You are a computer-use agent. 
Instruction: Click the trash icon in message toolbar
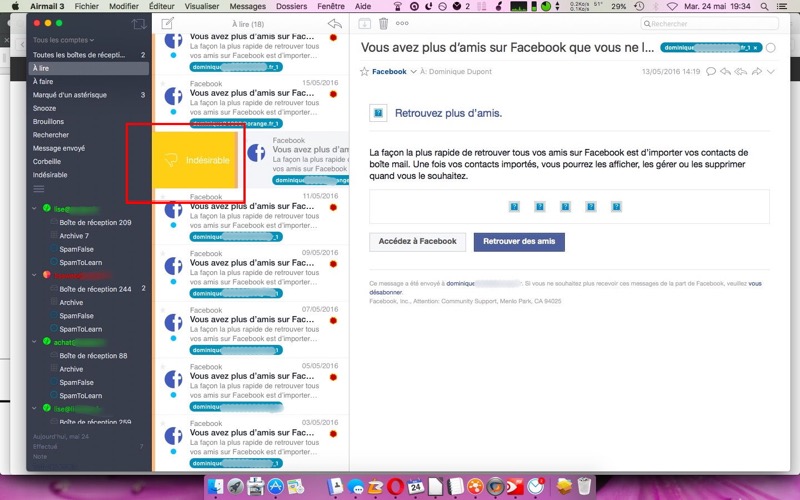click(x=385, y=22)
